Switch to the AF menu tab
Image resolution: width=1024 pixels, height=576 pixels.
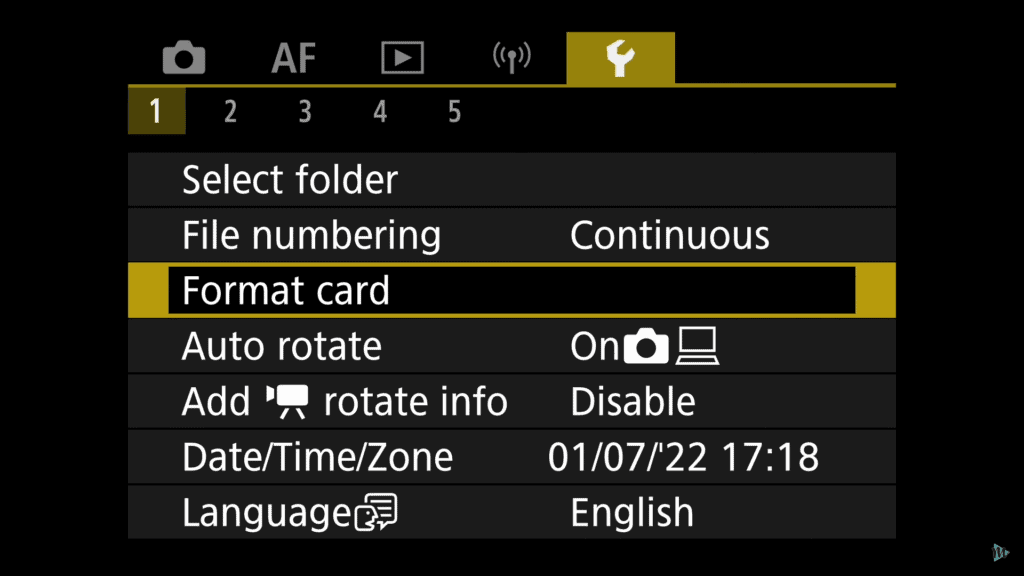294,57
